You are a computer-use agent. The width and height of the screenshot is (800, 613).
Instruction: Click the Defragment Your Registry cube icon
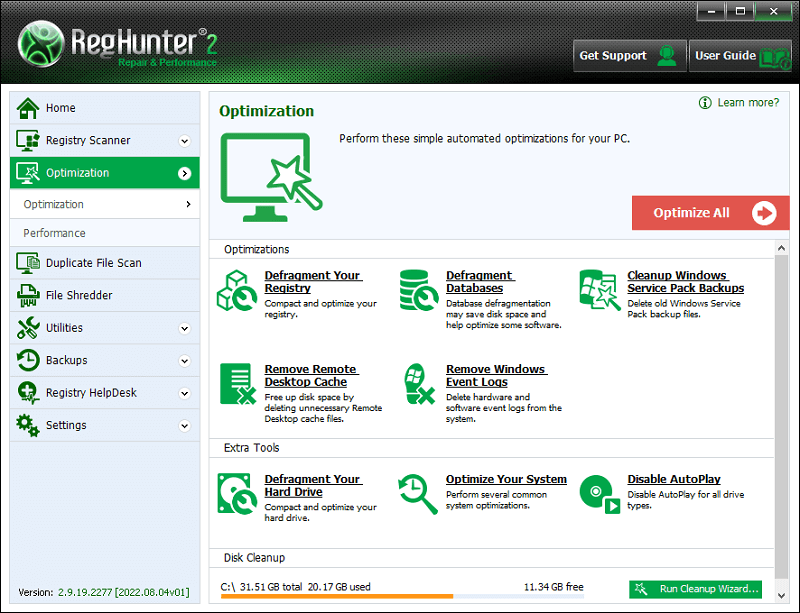tap(237, 290)
